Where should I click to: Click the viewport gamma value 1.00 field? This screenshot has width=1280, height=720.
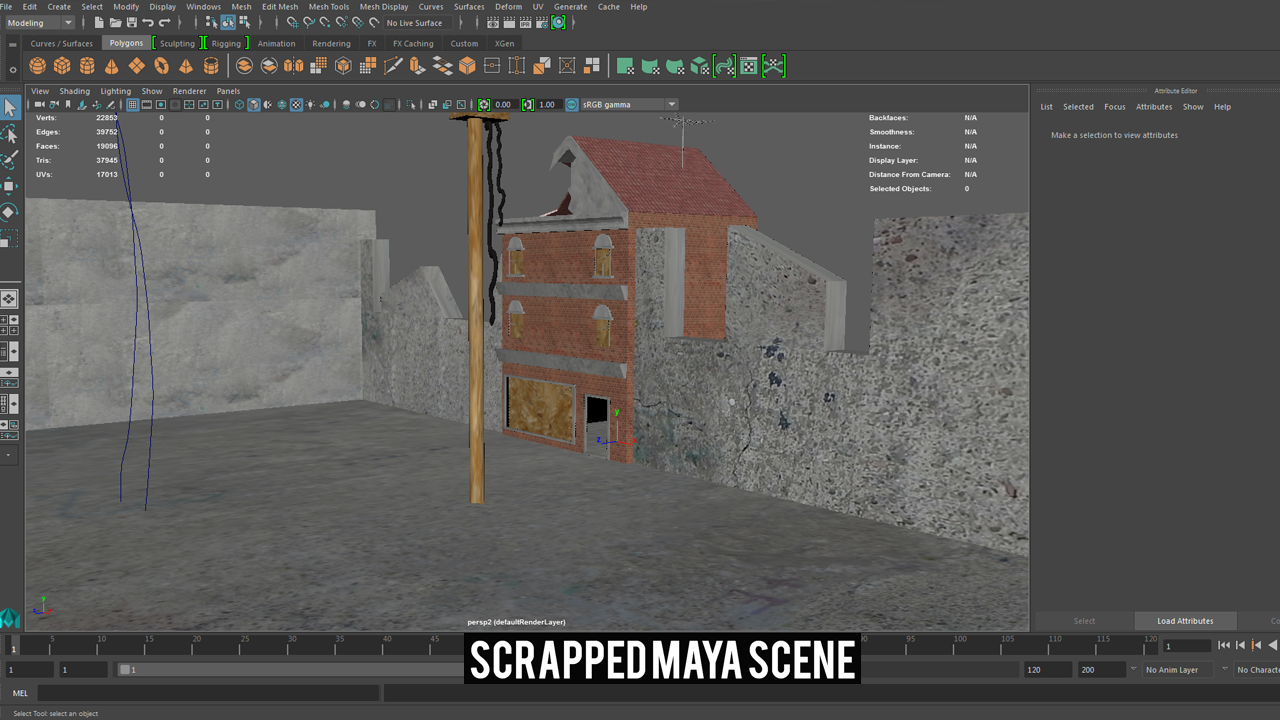tap(548, 104)
